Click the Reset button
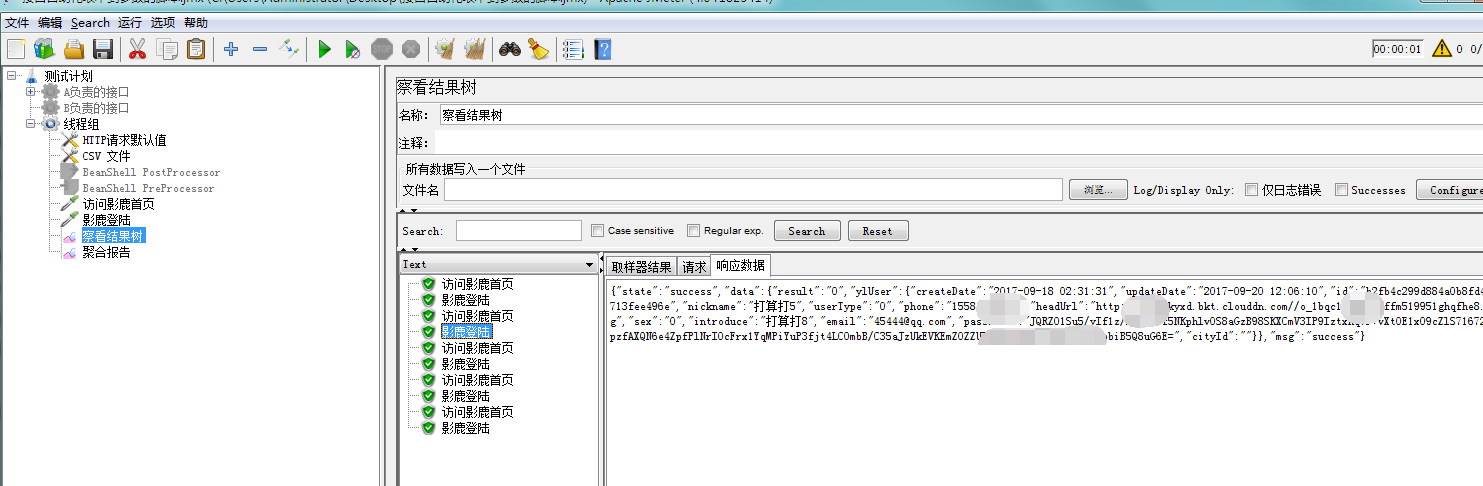This screenshot has width=1483, height=486. tap(877, 231)
